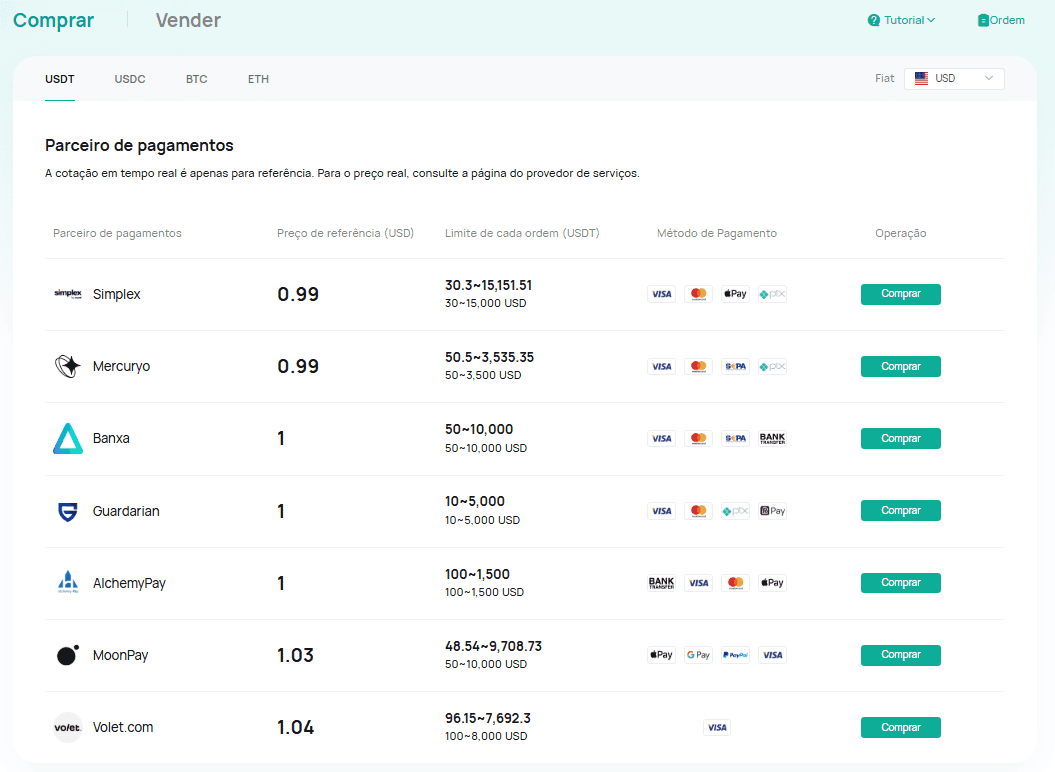The height and width of the screenshot is (772, 1055).
Task: Click the Volet.com logo icon
Action: 68,728
